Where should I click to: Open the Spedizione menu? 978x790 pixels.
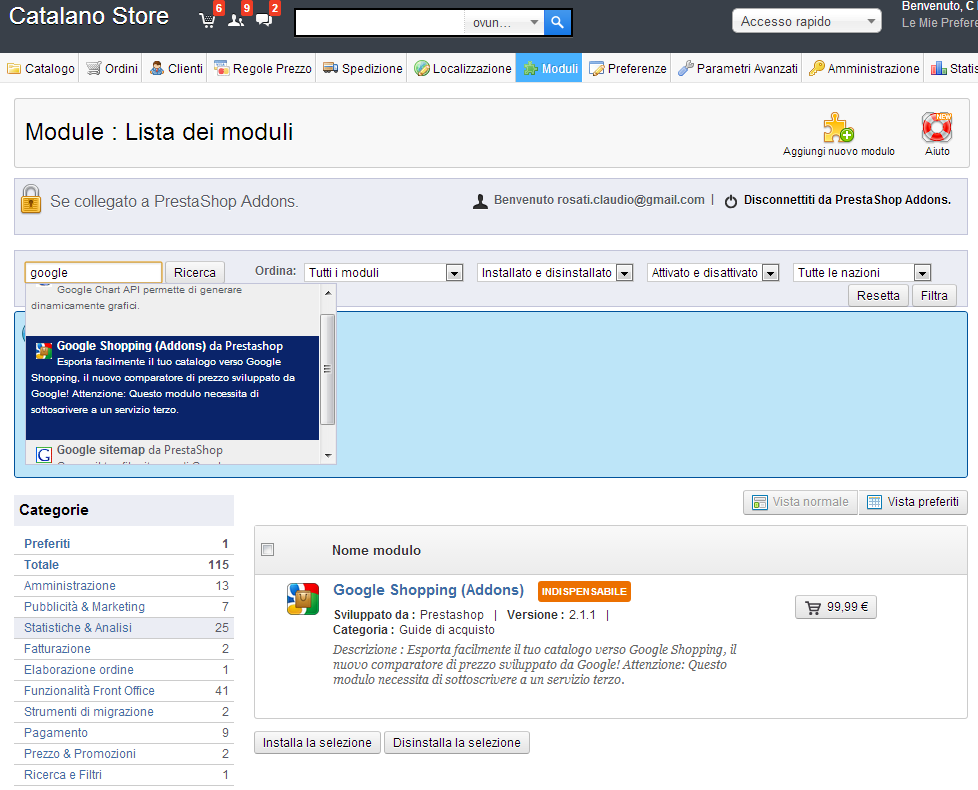(362, 69)
